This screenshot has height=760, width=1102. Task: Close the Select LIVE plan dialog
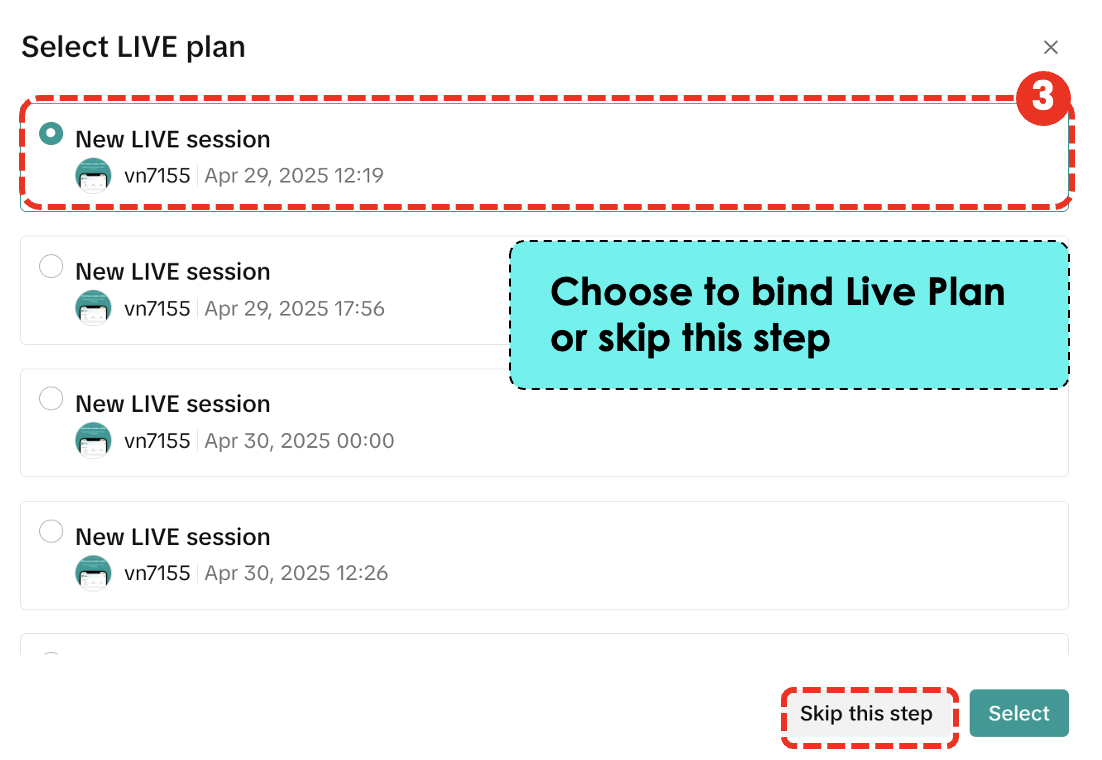tap(1050, 47)
